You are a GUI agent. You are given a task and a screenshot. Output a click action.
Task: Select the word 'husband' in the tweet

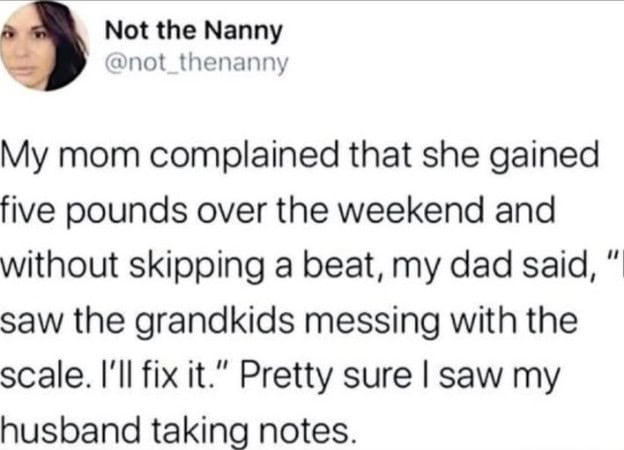click(70, 431)
